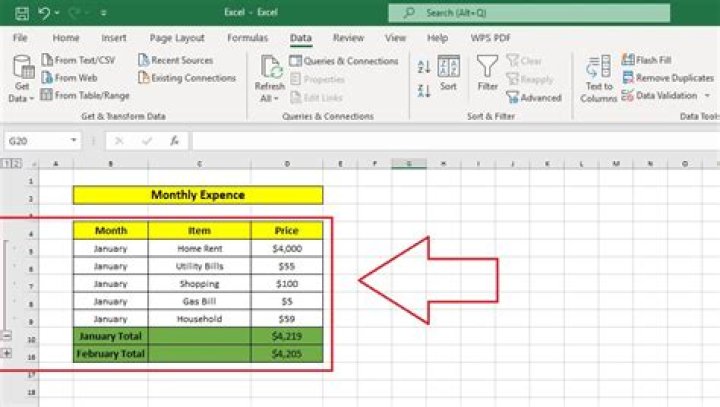
Task: Click the Select All corner triangle
Action: [33, 164]
